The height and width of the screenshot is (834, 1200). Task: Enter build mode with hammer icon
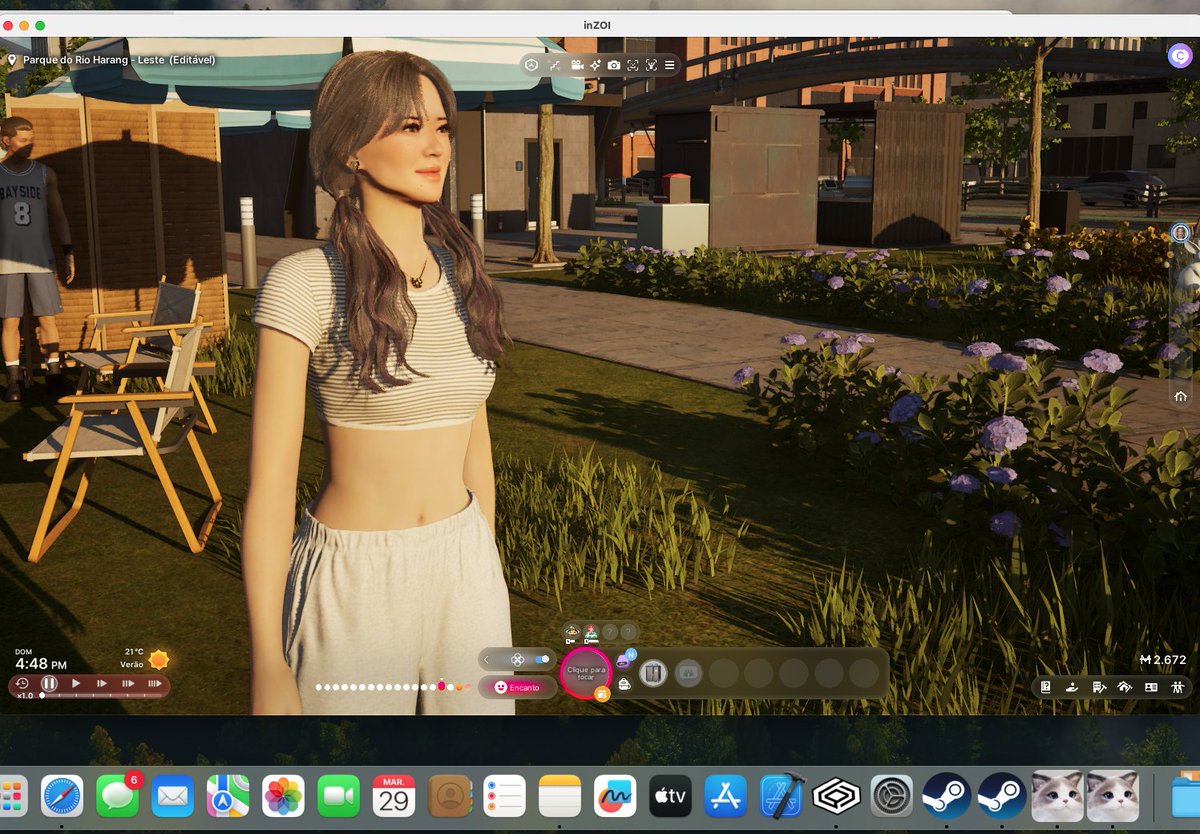(x=1098, y=687)
